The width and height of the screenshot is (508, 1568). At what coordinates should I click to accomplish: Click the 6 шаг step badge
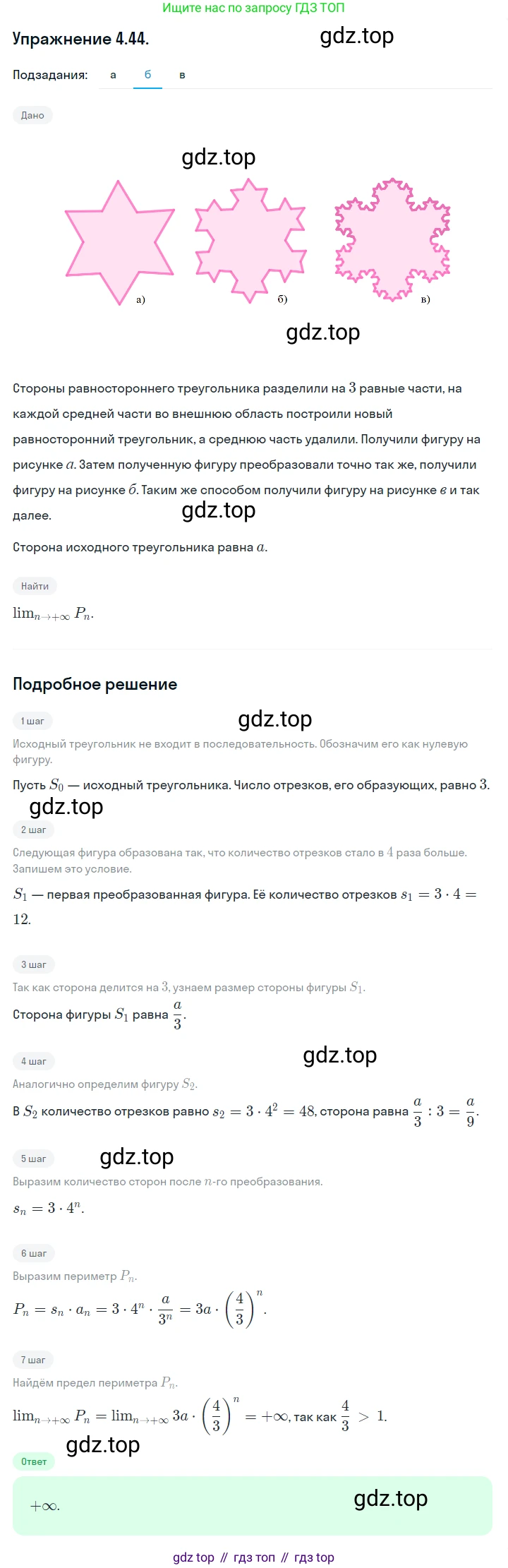33,1253
